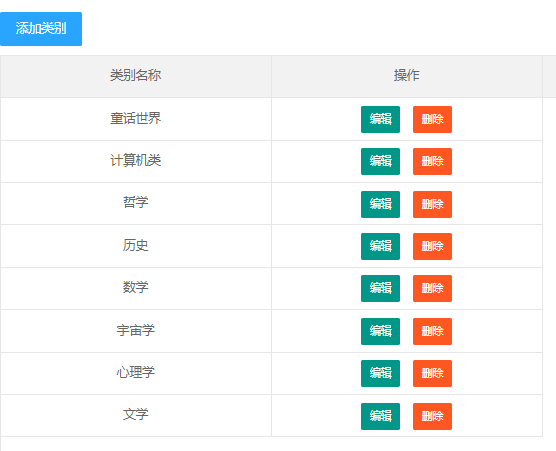Edit the 童话世界 category

coord(380,119)
